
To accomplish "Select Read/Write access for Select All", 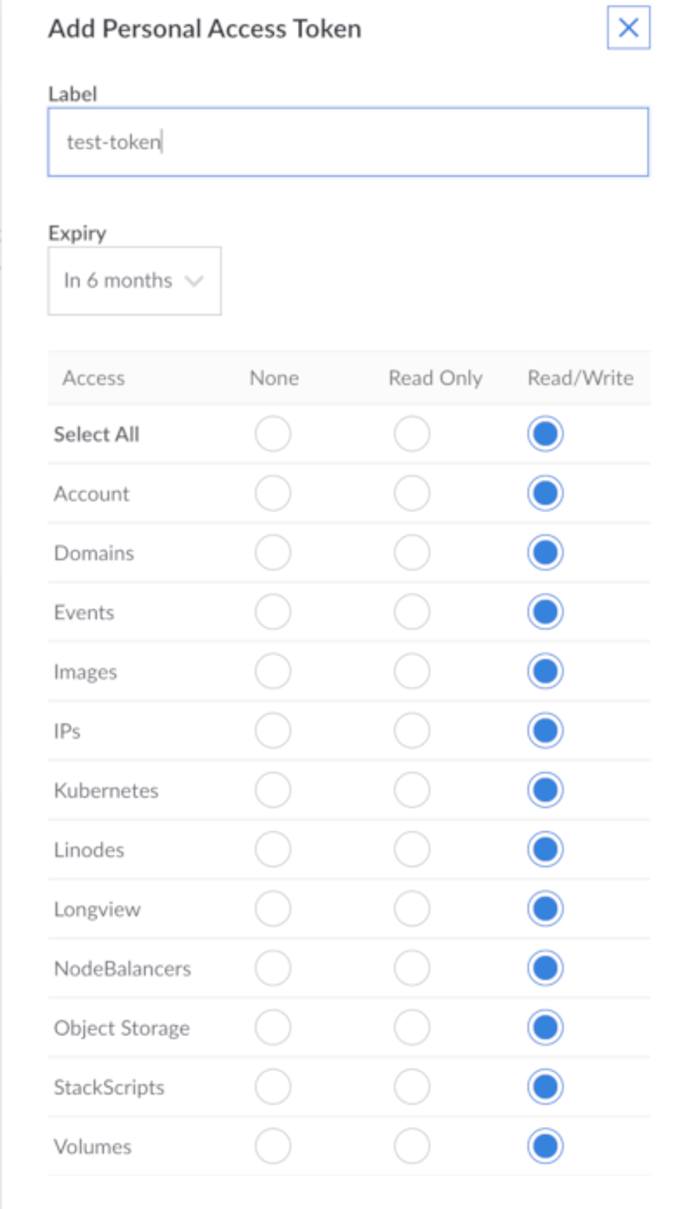I will 543,434.
